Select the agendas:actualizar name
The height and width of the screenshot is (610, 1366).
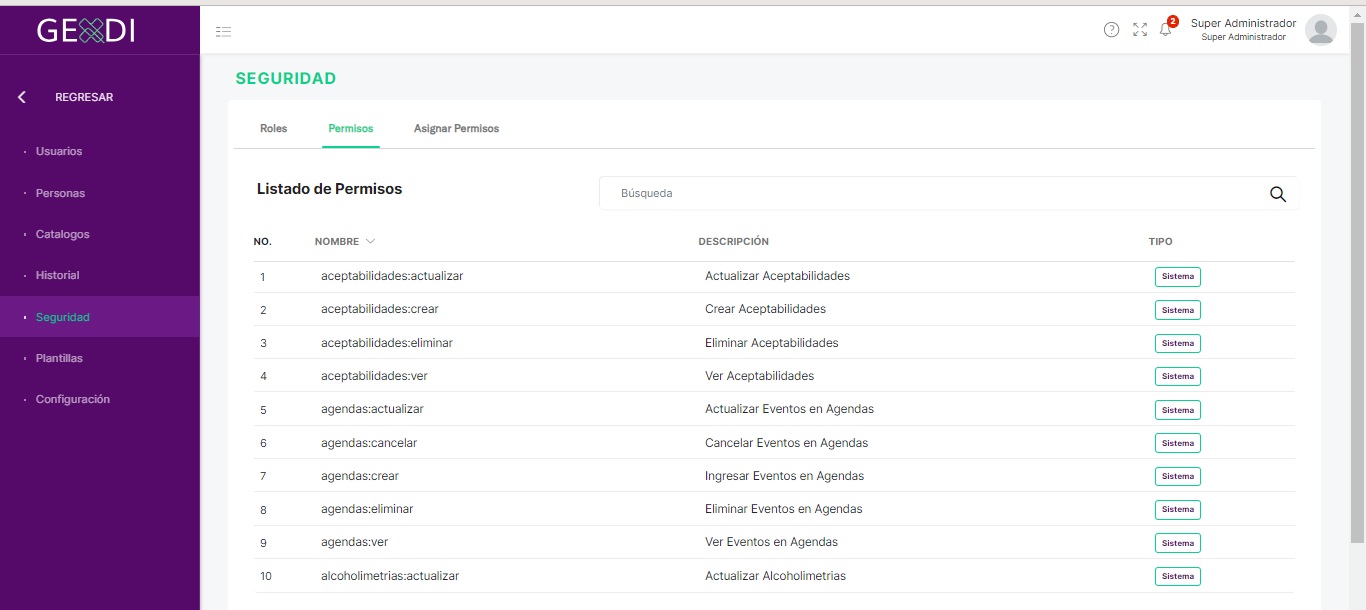372,409
